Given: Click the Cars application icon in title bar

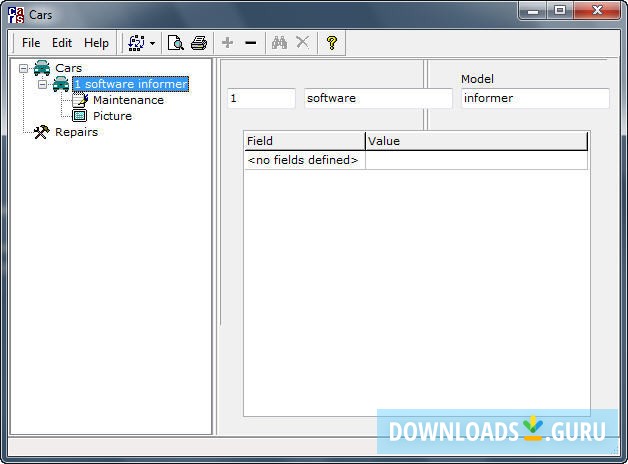Looking at the screenshot, I should click(16, 15).
